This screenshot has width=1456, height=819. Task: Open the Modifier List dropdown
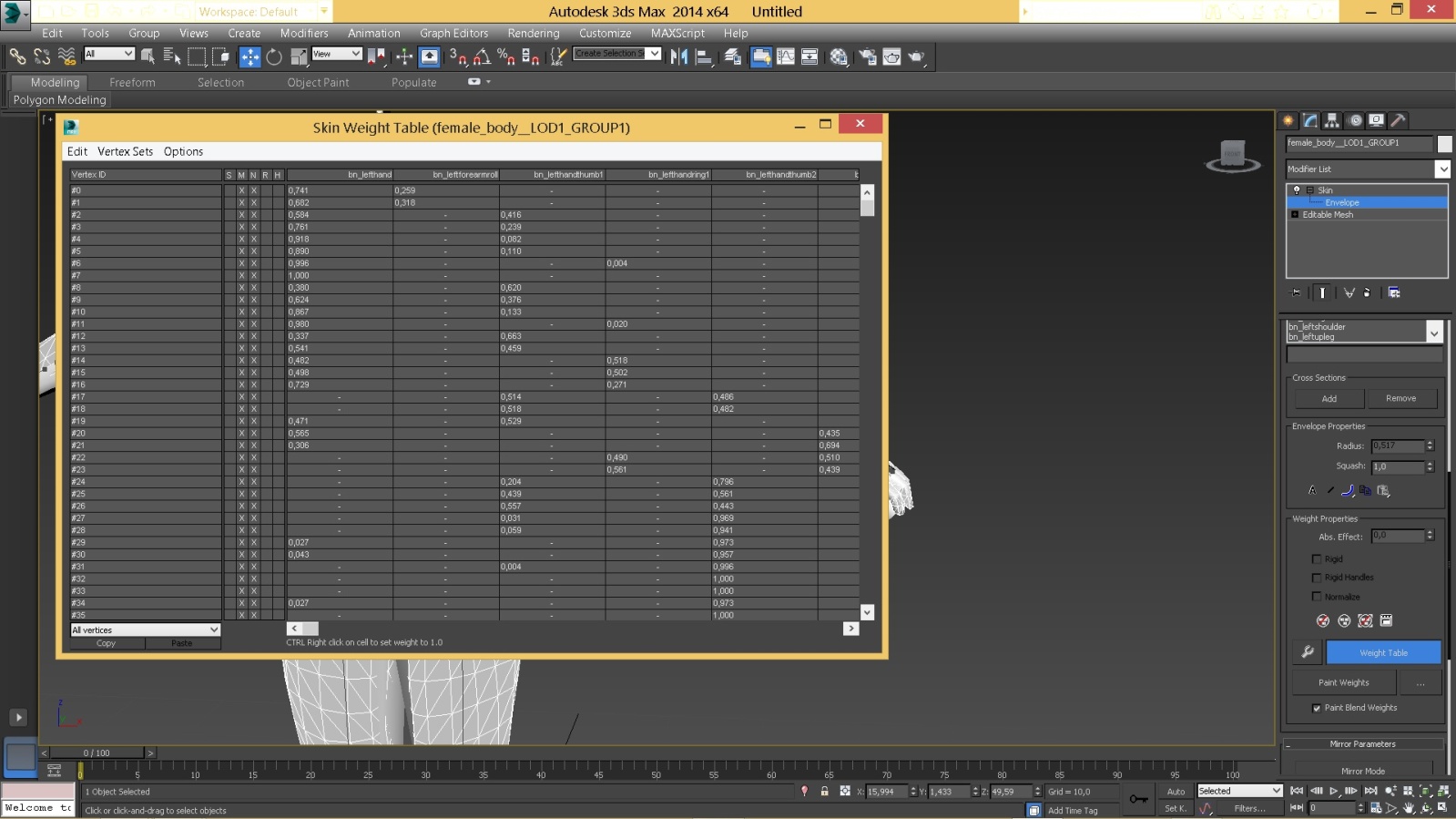(1442, 169)
